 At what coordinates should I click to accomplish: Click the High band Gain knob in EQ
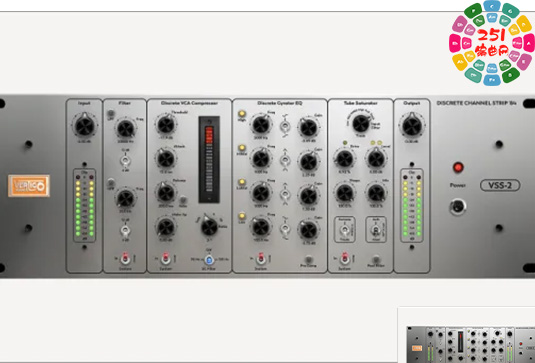tap(309, 128)
